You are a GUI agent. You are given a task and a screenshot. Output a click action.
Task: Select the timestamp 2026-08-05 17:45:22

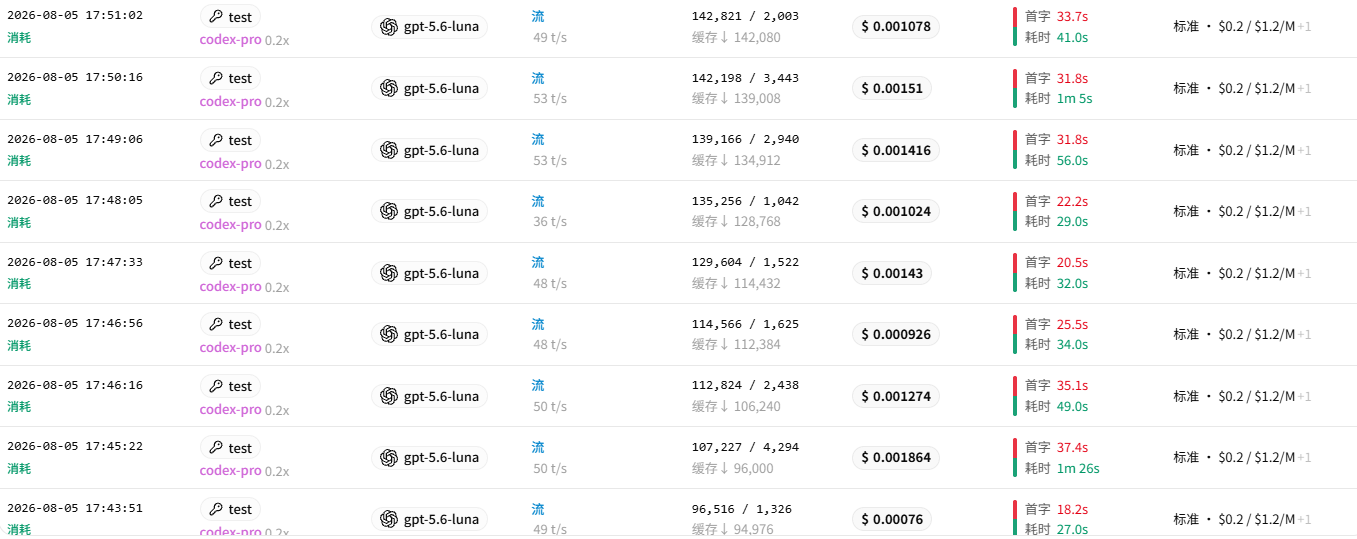(75, 446)
